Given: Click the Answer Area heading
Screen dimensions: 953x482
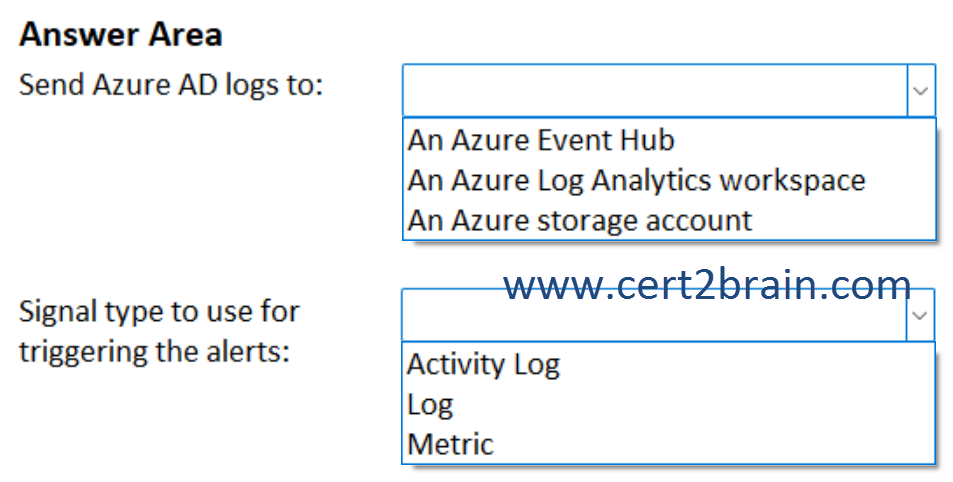Looking at the screenshot, I should click(x=121, y=35).
